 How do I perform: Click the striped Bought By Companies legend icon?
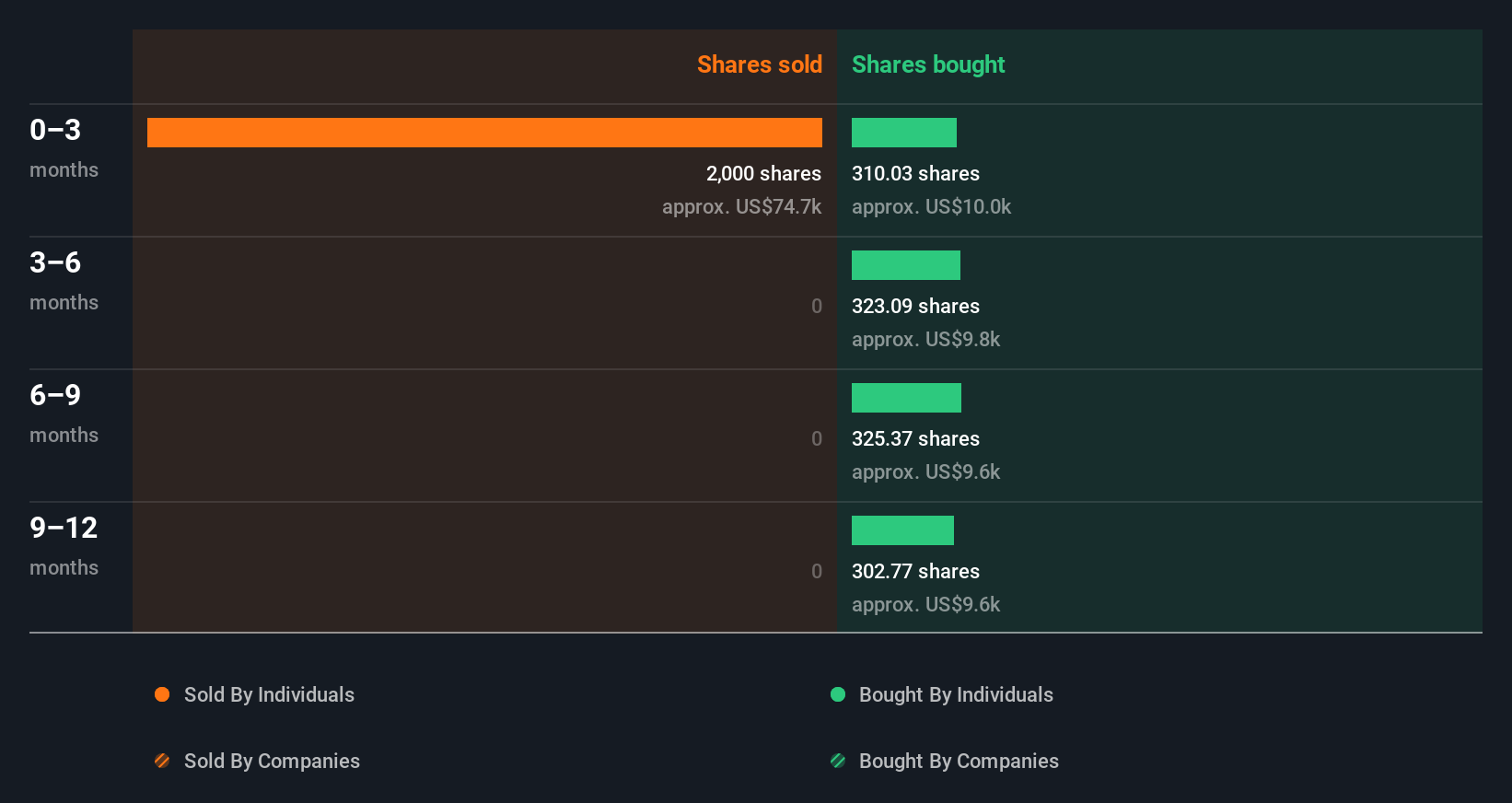(838, 761)
